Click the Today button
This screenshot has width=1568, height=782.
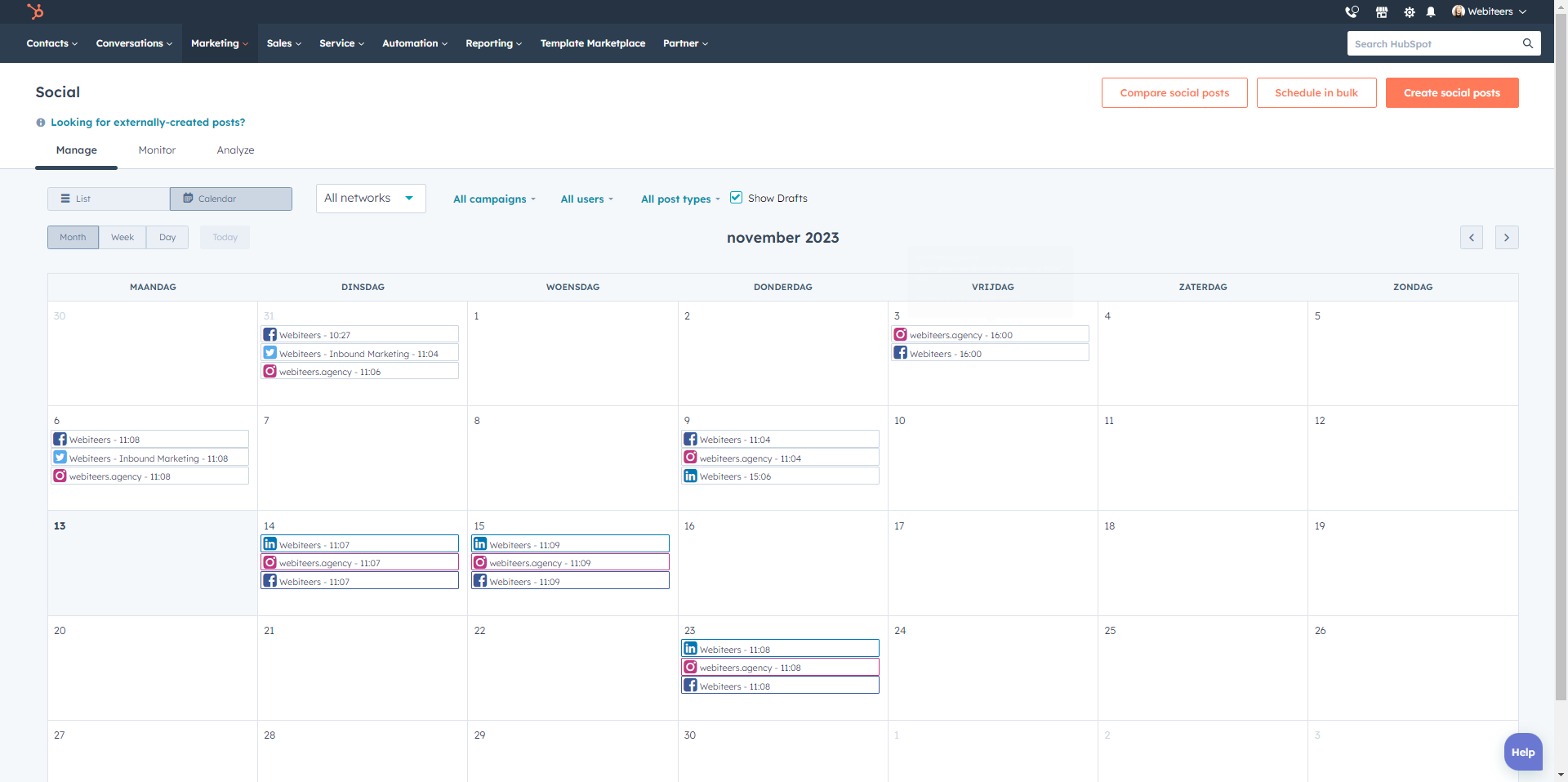[225, 237]
